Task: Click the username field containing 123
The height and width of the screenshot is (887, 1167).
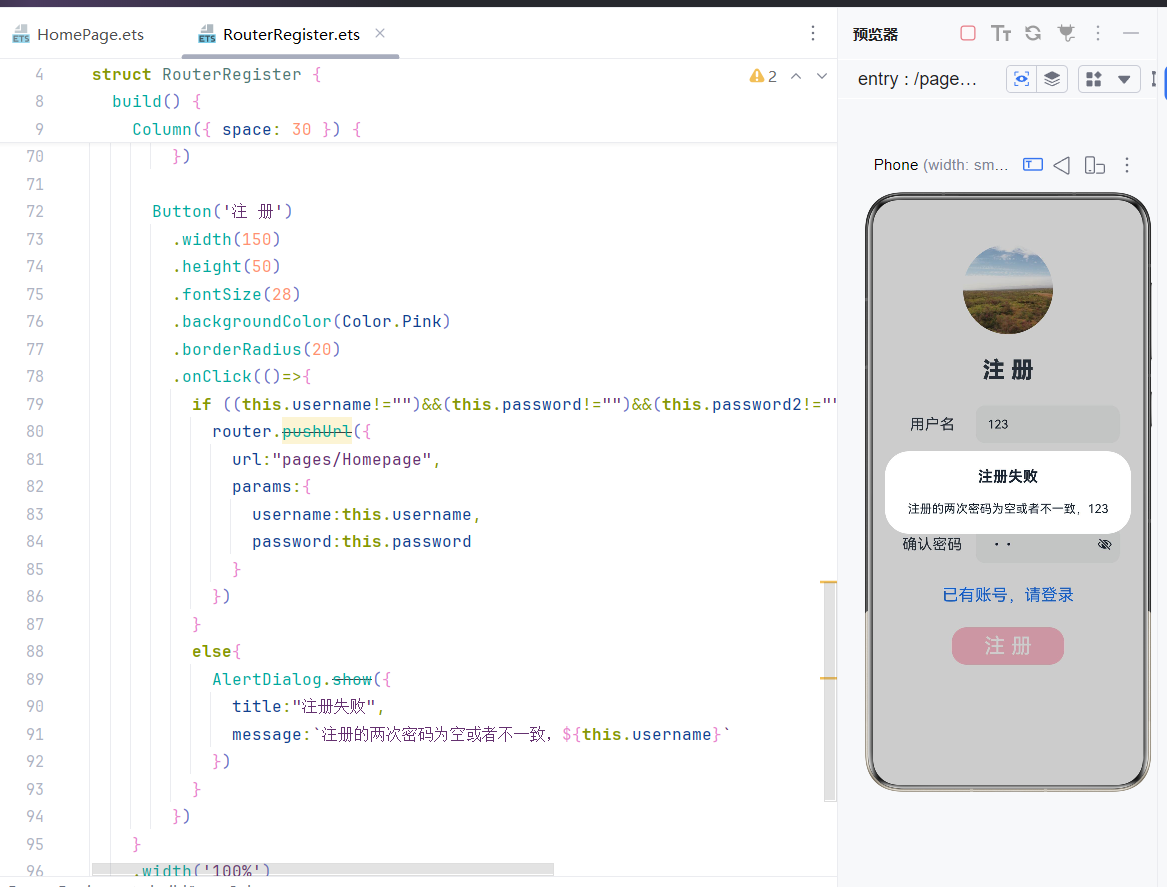Action: click(x=1047, y=424)
